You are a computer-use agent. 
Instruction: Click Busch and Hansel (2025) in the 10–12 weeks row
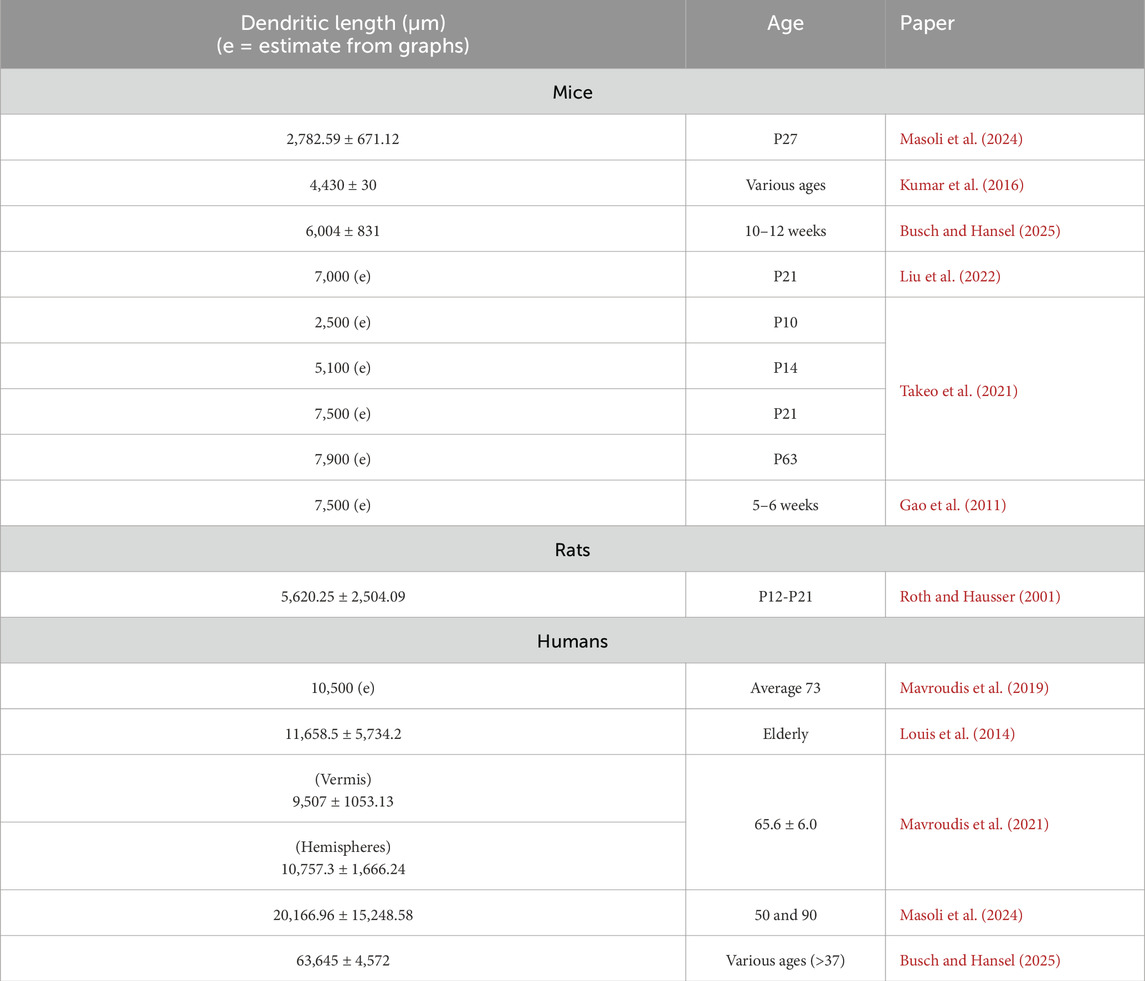[980, 230]
